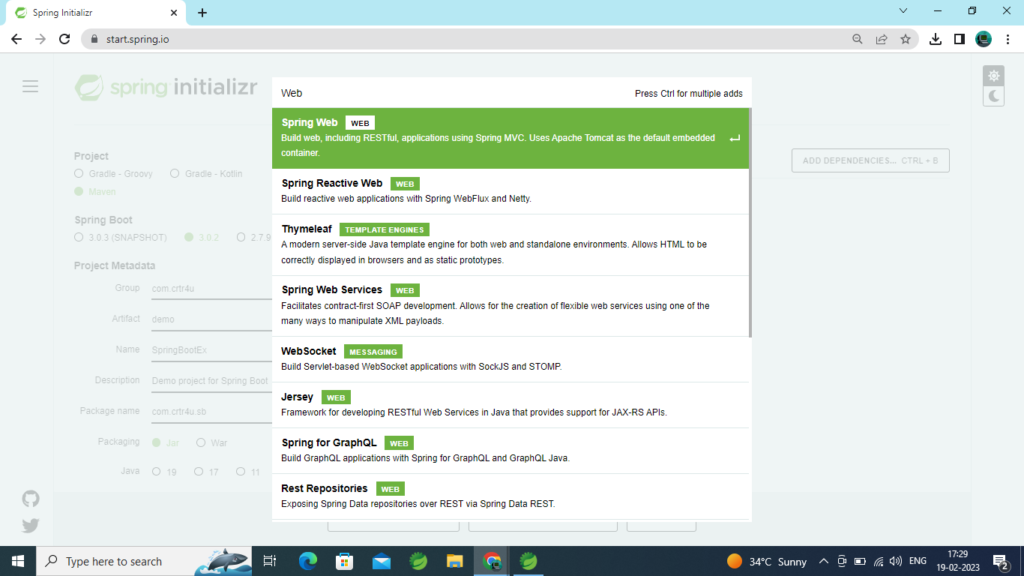Open the browser zoom magnifier icon
This screenshot has width=1024, height=576.
pos(857,39)
